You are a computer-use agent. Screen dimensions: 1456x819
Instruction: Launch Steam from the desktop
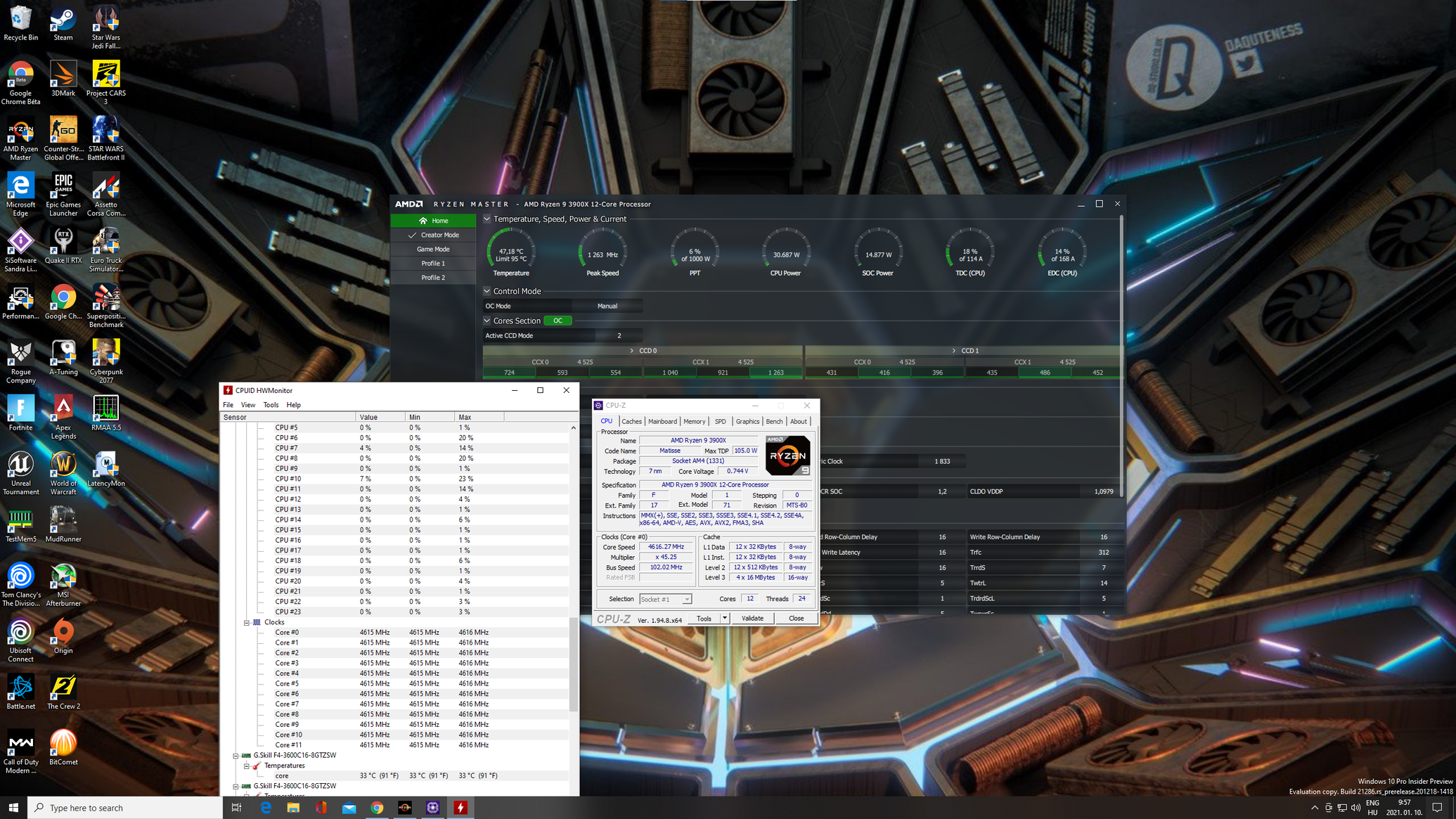(63, 23)
